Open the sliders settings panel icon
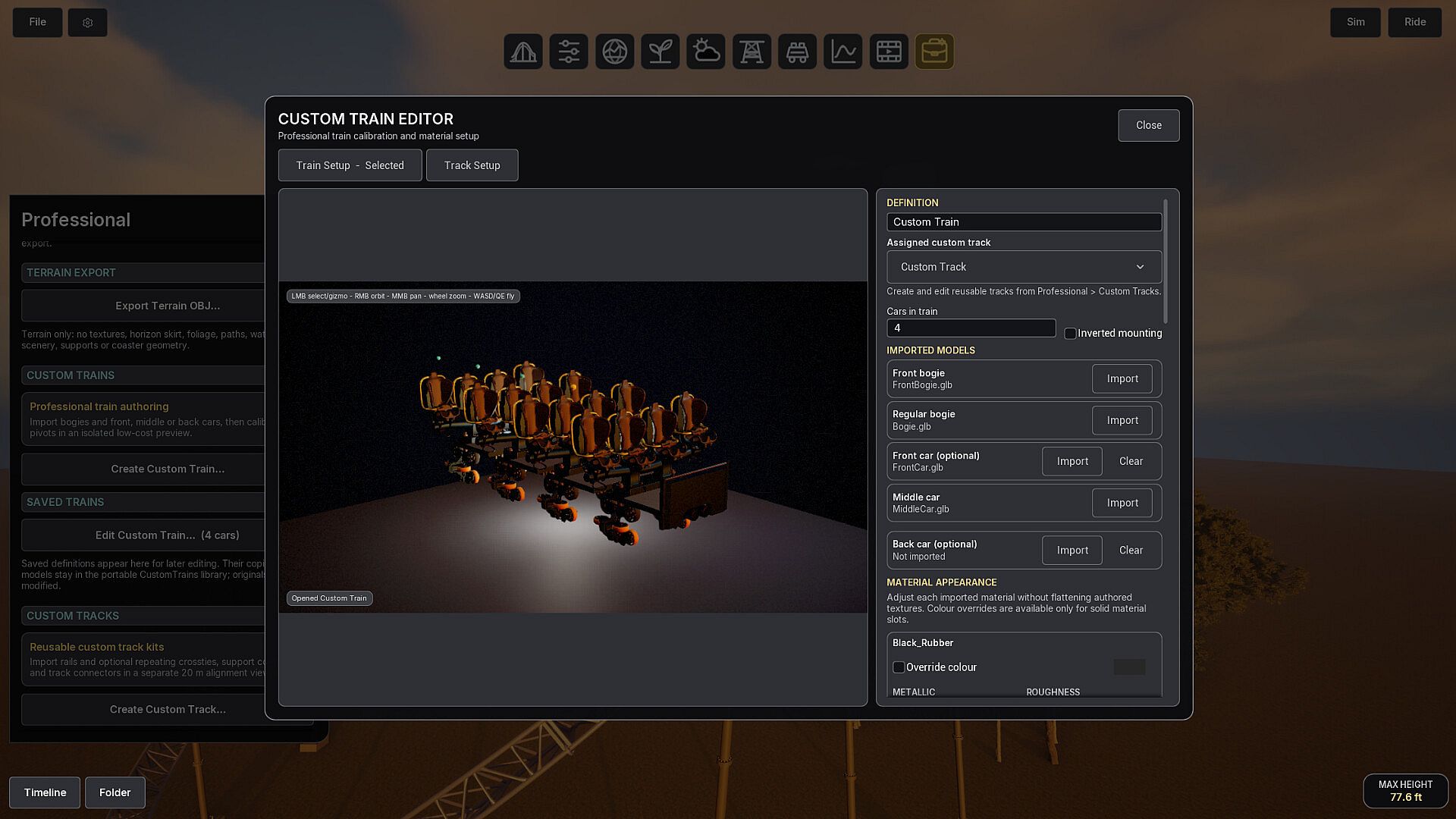The image size is (1456, 819). [569, 52]
